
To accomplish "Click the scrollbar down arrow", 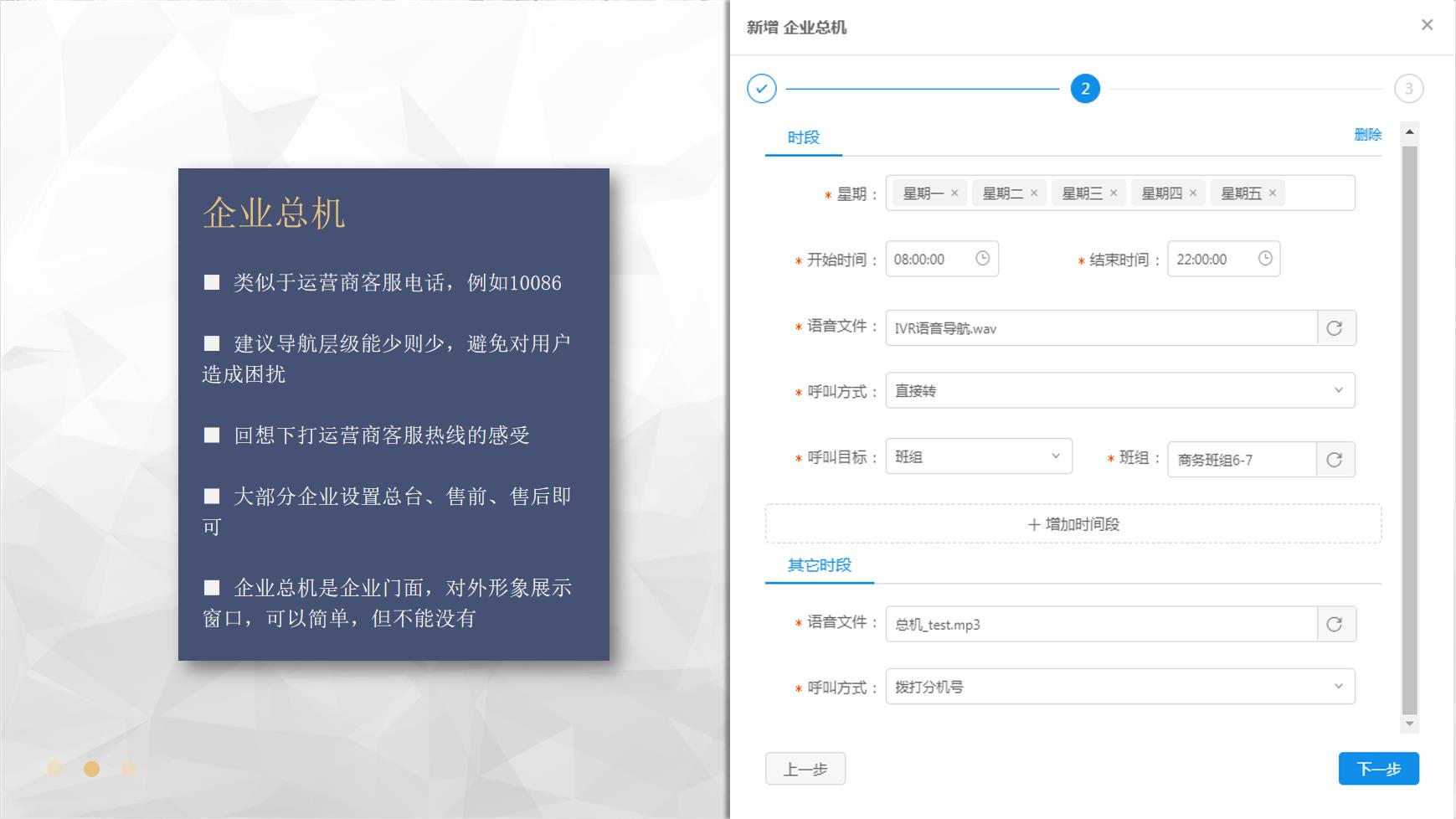I will pos(1410,724).
